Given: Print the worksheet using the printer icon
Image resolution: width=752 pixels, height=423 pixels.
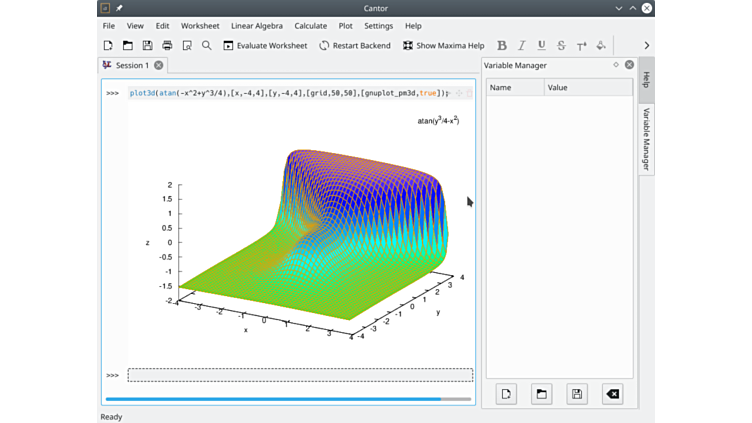Looking at the screenshot, I should (167, 45).
